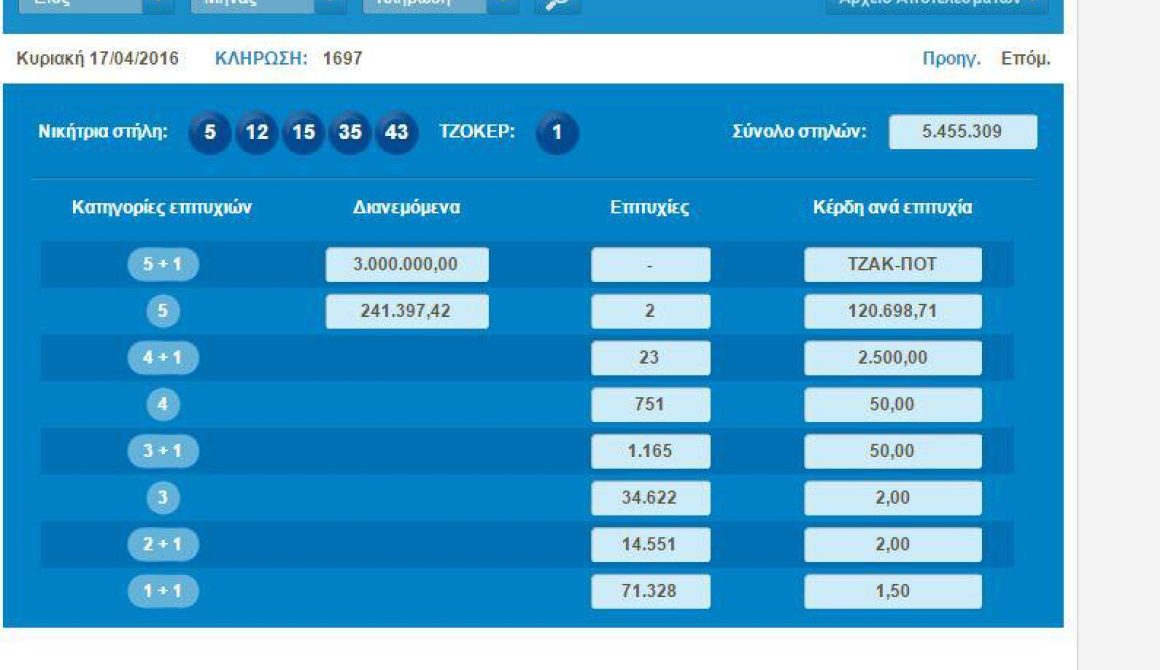Open next draw via Επόμ. link
This screenshot has width=1160, height=670.
click(1025, 58)
